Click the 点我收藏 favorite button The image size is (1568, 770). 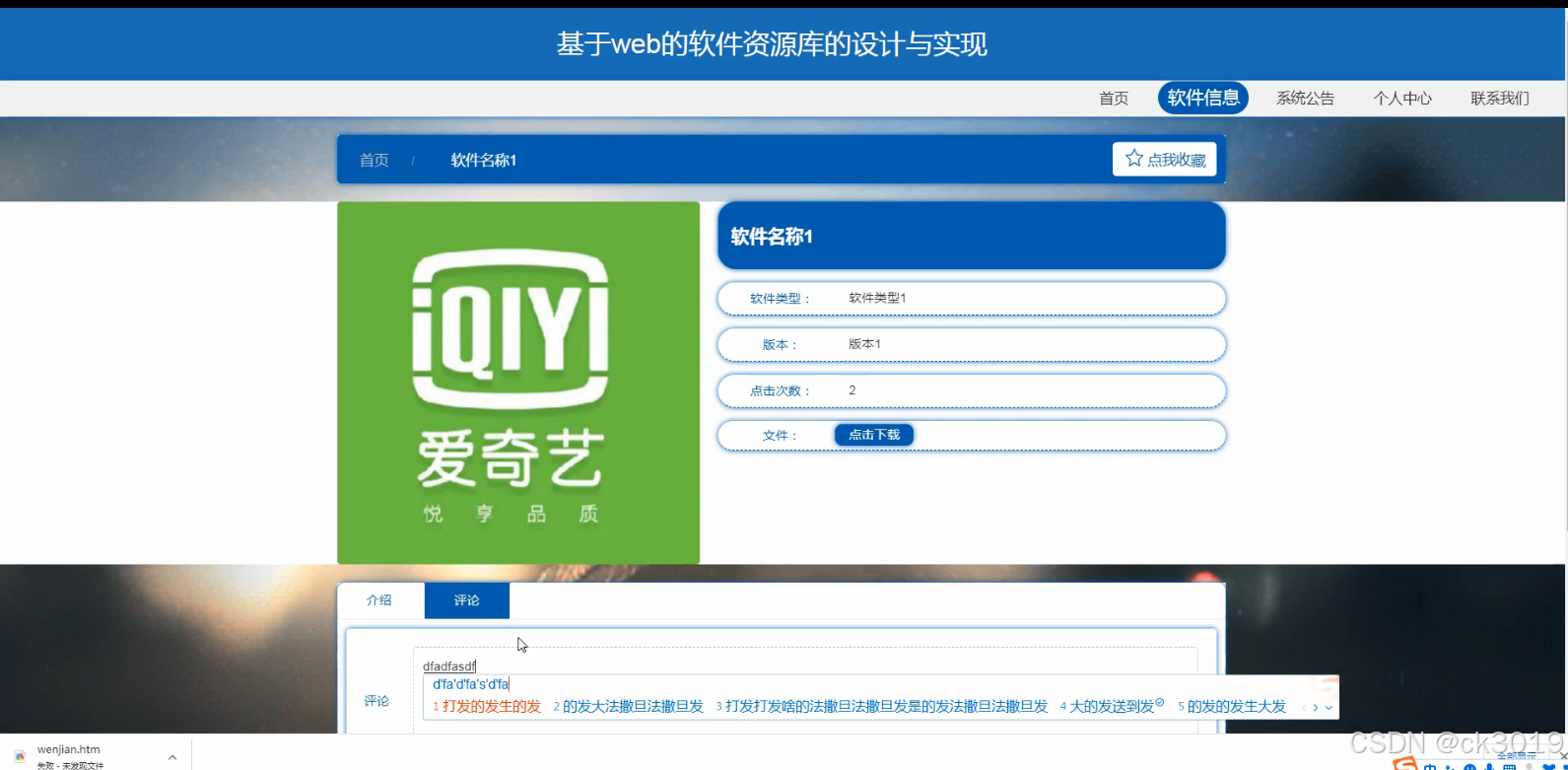[x=1165, y=160]
